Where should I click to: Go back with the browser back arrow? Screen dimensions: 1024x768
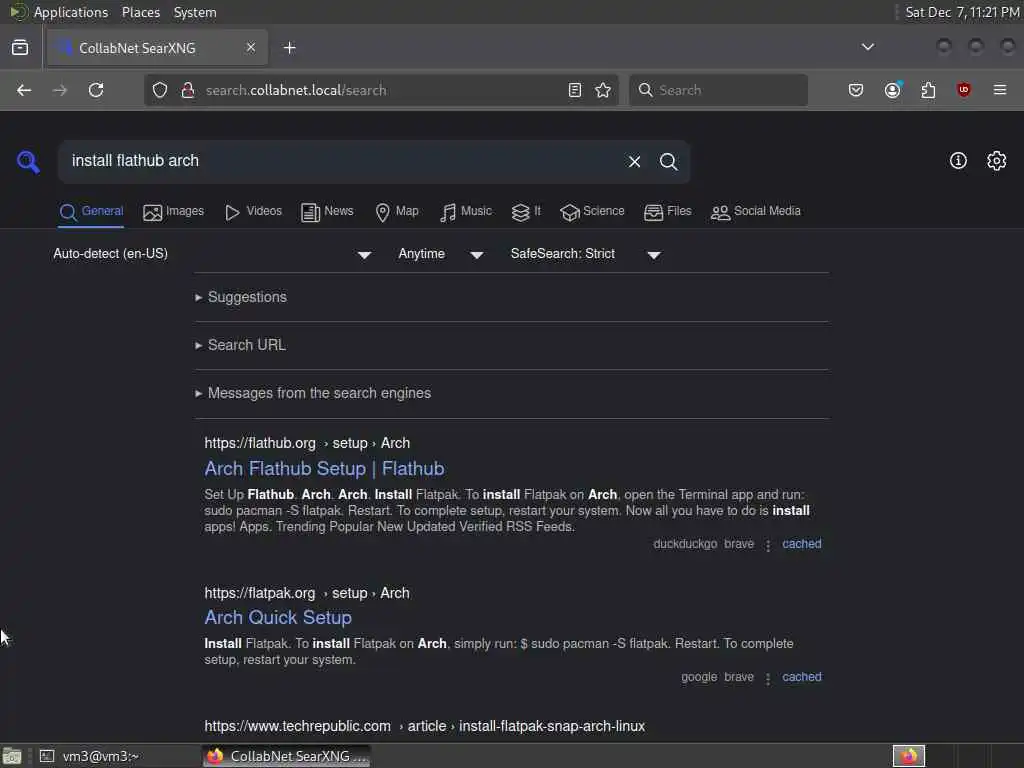pyautogui.click(x=24, y=90)
